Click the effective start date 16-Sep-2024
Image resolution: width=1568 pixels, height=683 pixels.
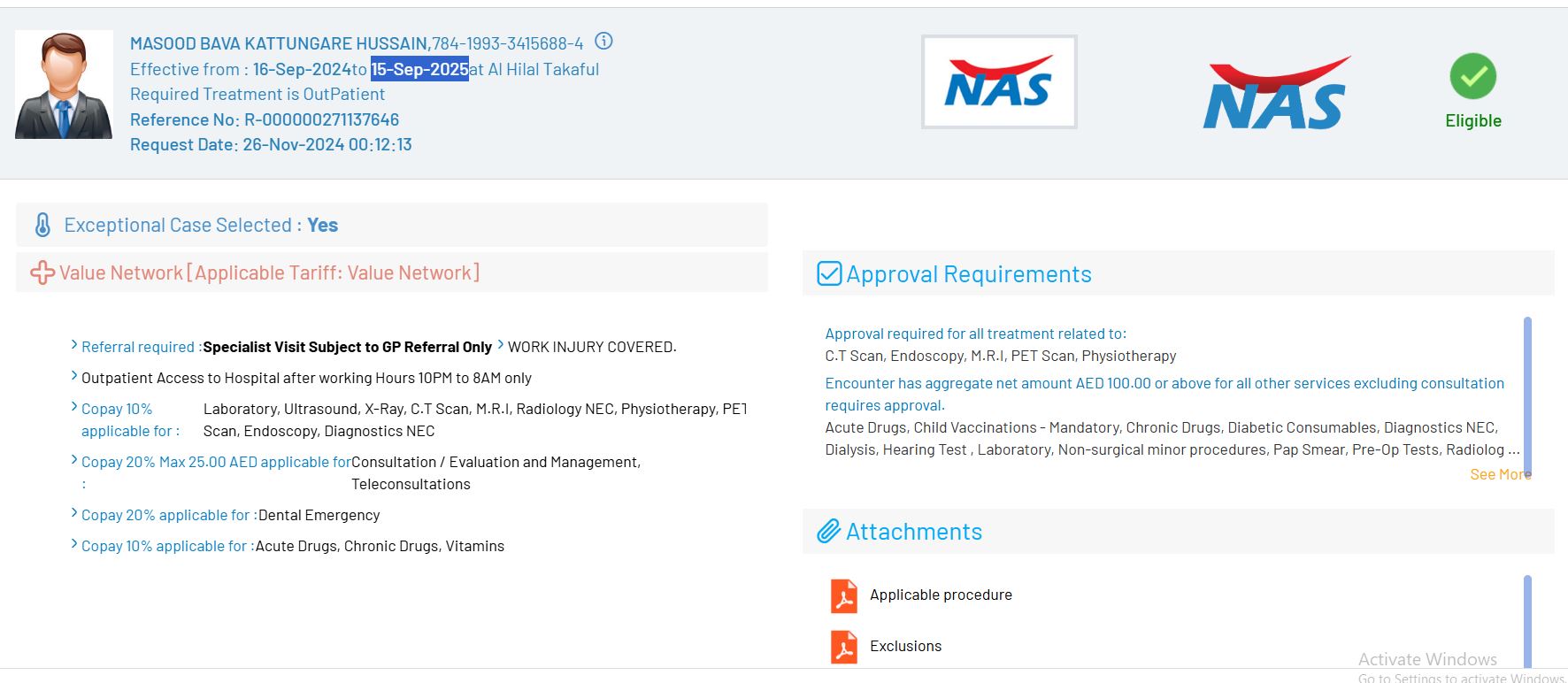tap(302, 69)
